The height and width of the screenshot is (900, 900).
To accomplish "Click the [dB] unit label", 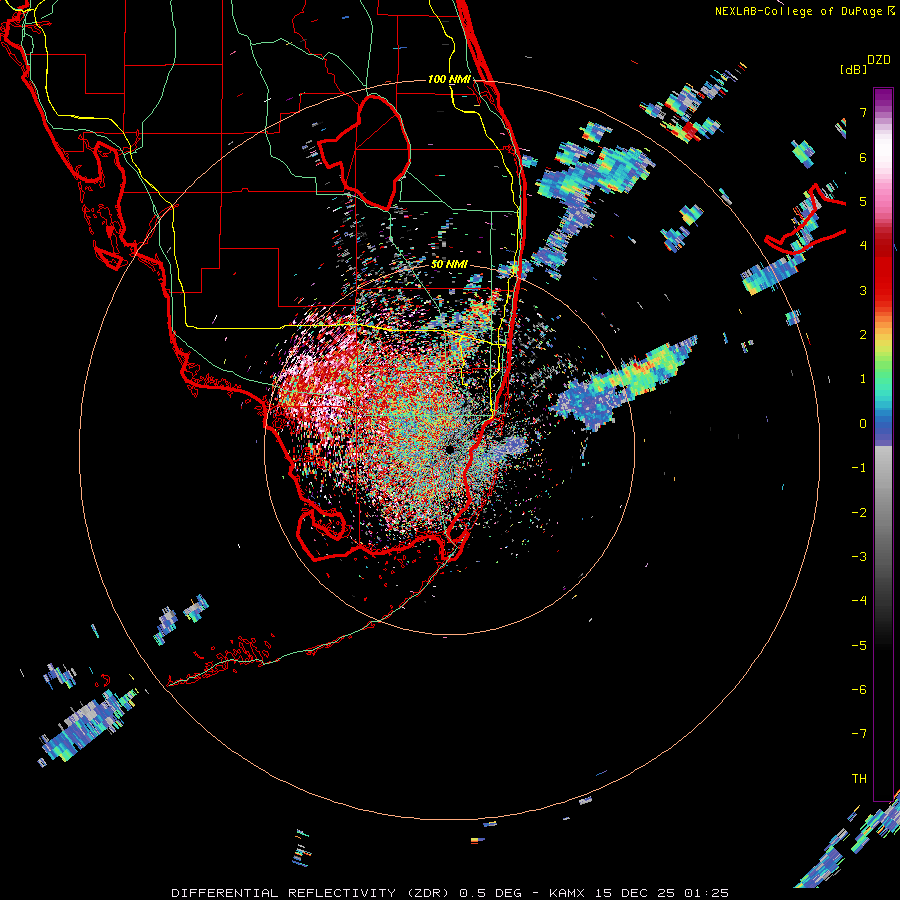I will (853, 70).
